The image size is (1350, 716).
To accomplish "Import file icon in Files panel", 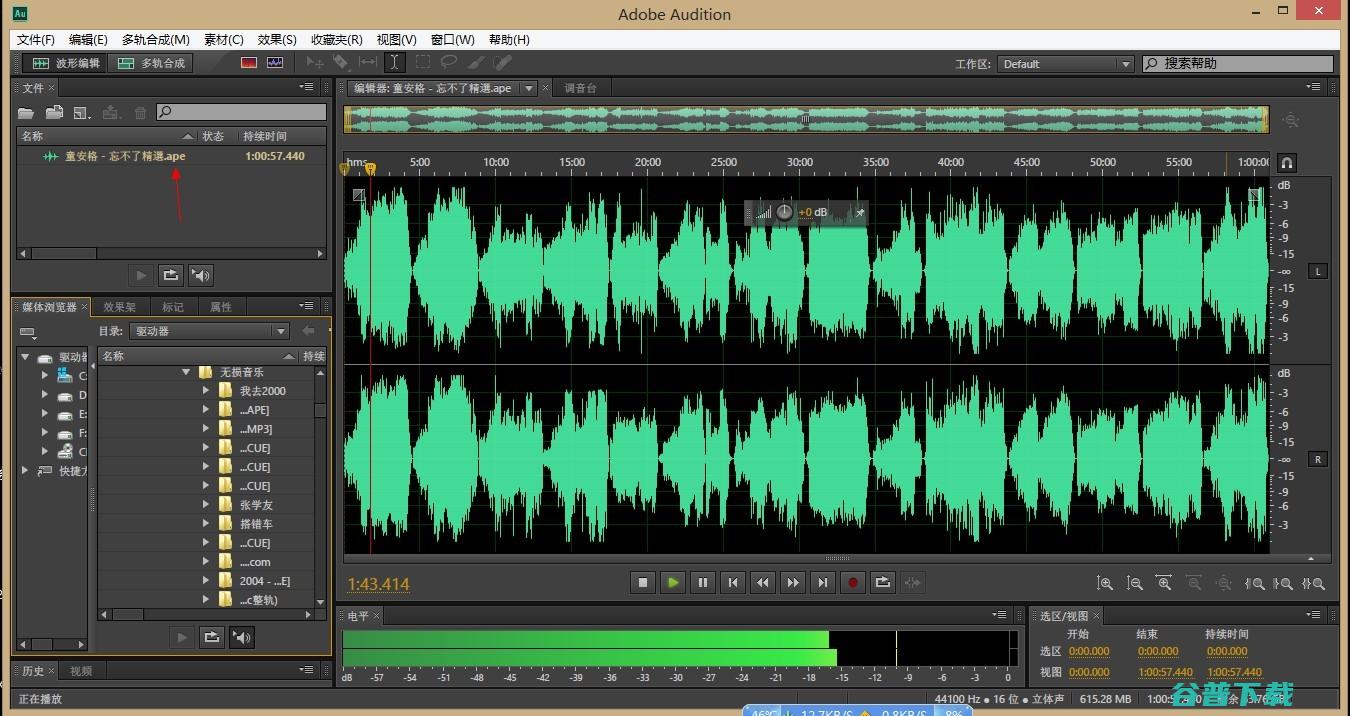I will pos(55,113).
